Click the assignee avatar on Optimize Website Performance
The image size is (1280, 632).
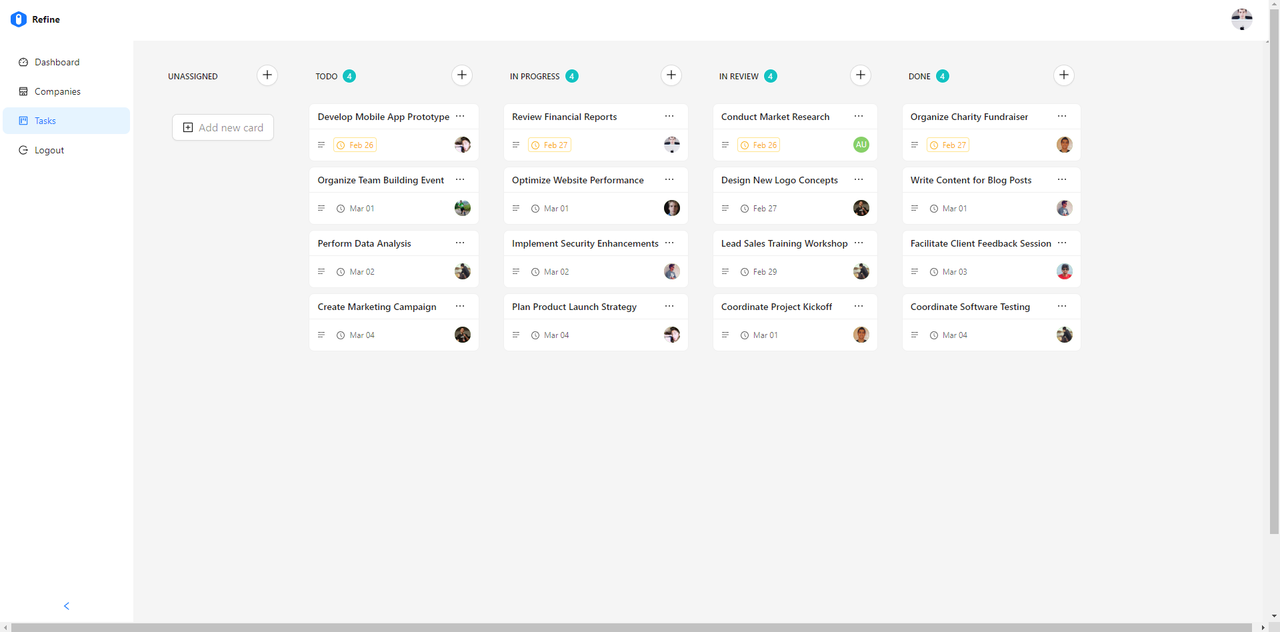[672, 208]
